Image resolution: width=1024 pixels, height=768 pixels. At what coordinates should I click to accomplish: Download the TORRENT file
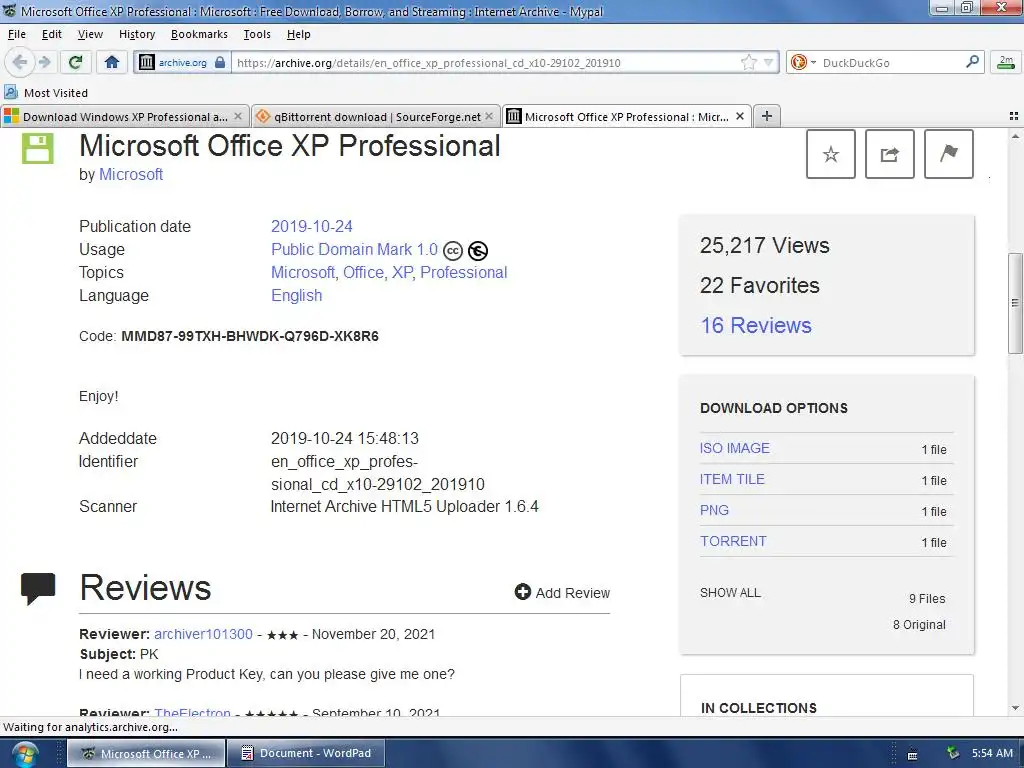(x=733, y=541)
